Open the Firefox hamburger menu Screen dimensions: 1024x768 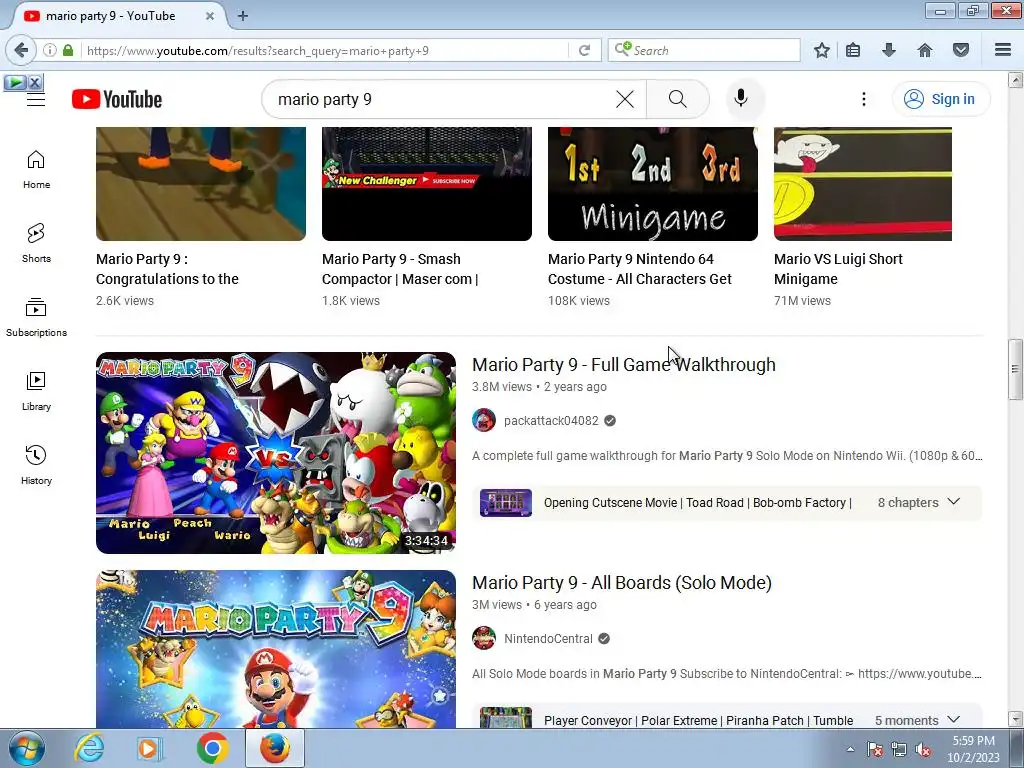[1003, 50]
